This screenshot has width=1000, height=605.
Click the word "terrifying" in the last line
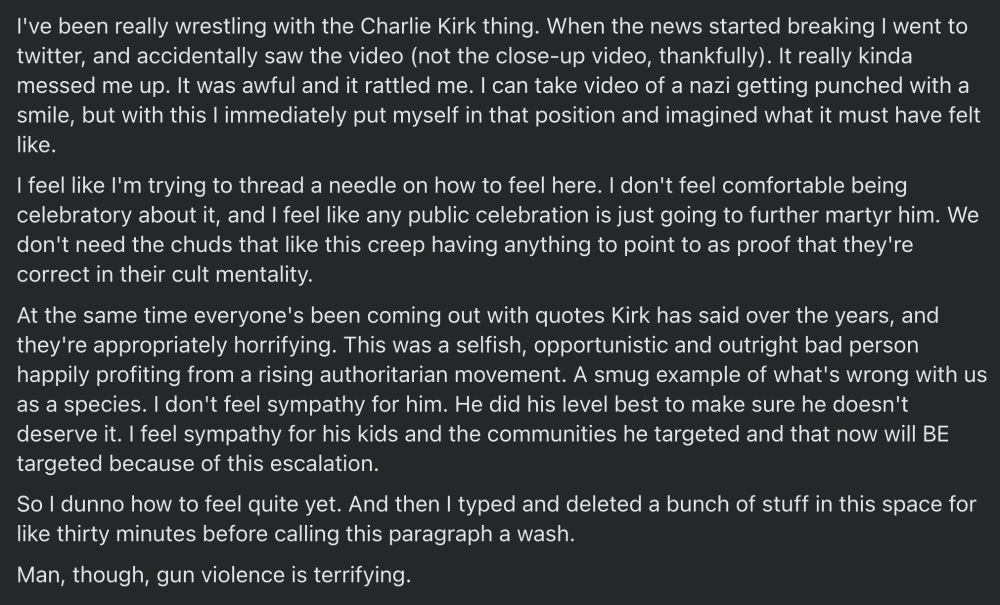click(362, 575)
